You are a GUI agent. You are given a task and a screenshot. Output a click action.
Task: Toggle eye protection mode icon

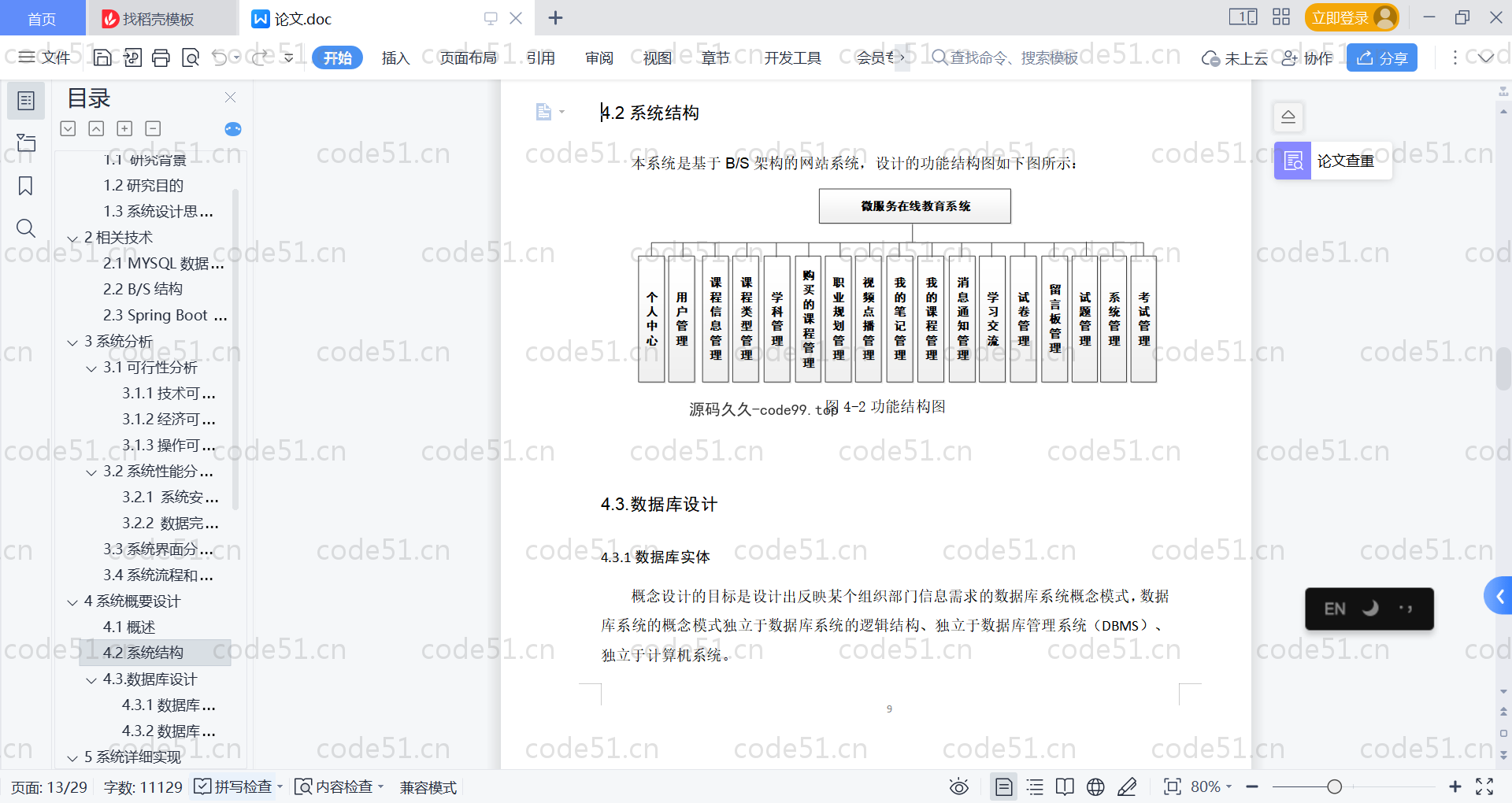click(x=958, y=786)
